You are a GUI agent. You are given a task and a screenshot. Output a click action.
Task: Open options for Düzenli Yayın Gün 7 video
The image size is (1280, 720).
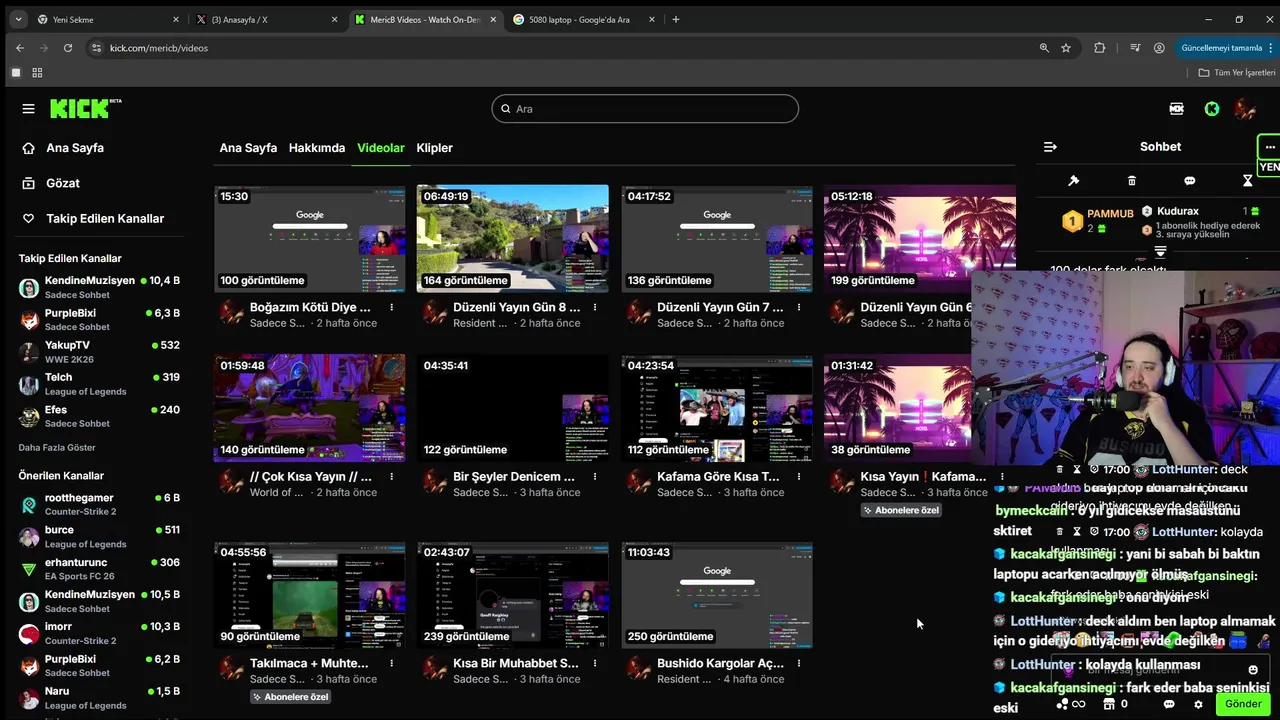click(x=799, y=308)
